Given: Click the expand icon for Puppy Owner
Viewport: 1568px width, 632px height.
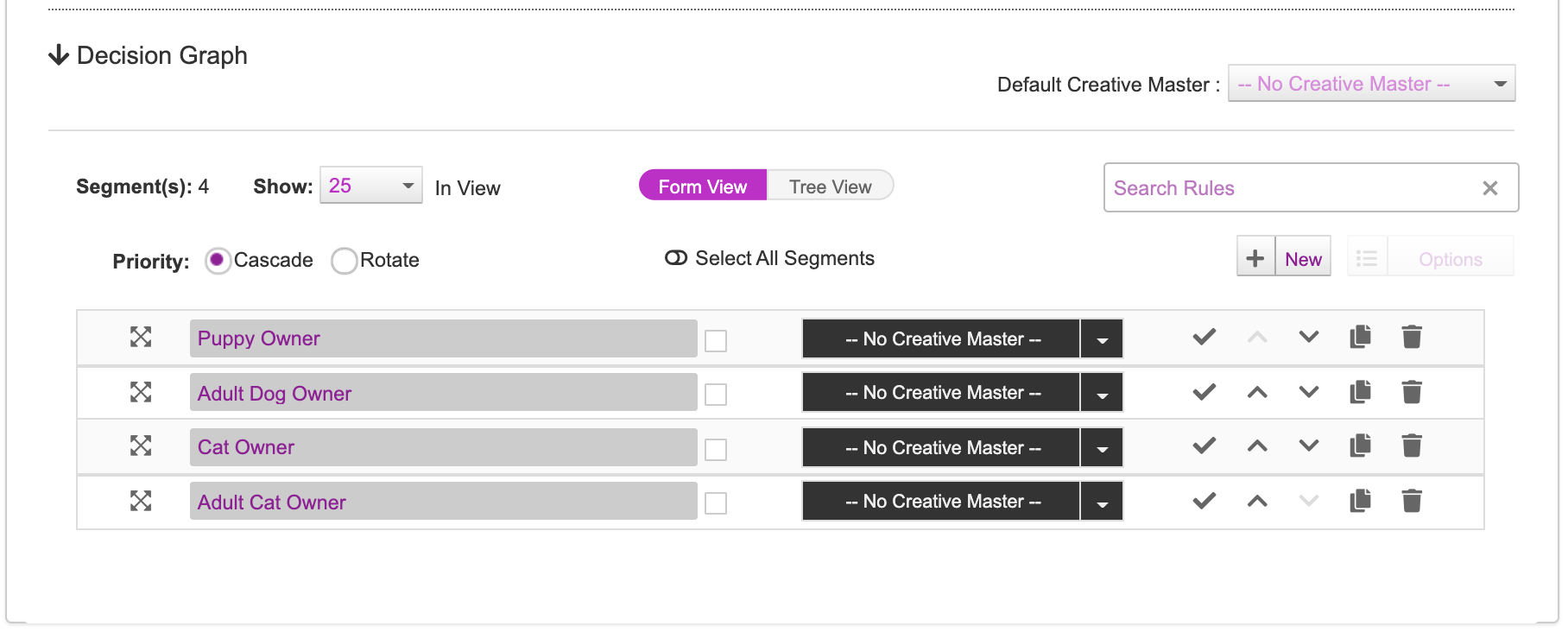Looking at the screenshot, I should pos(141,337).
